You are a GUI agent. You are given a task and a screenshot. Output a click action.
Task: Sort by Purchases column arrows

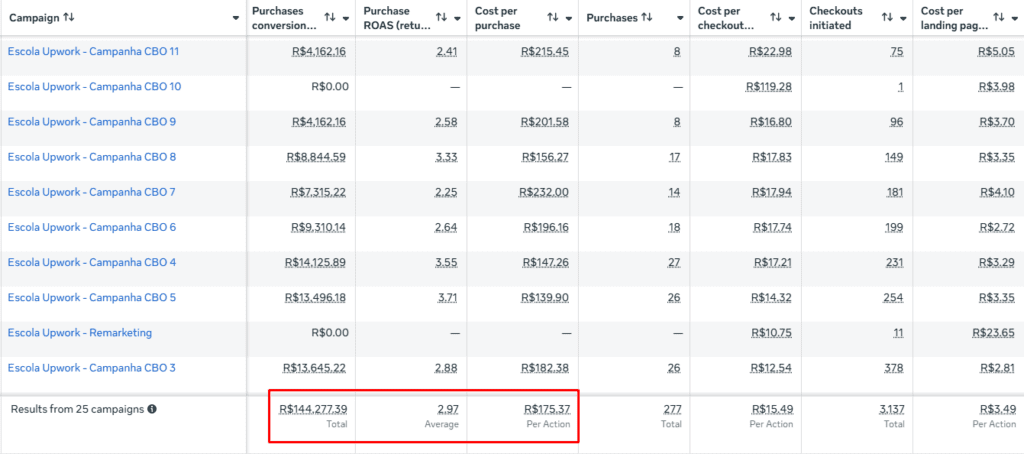click(647, 18)
